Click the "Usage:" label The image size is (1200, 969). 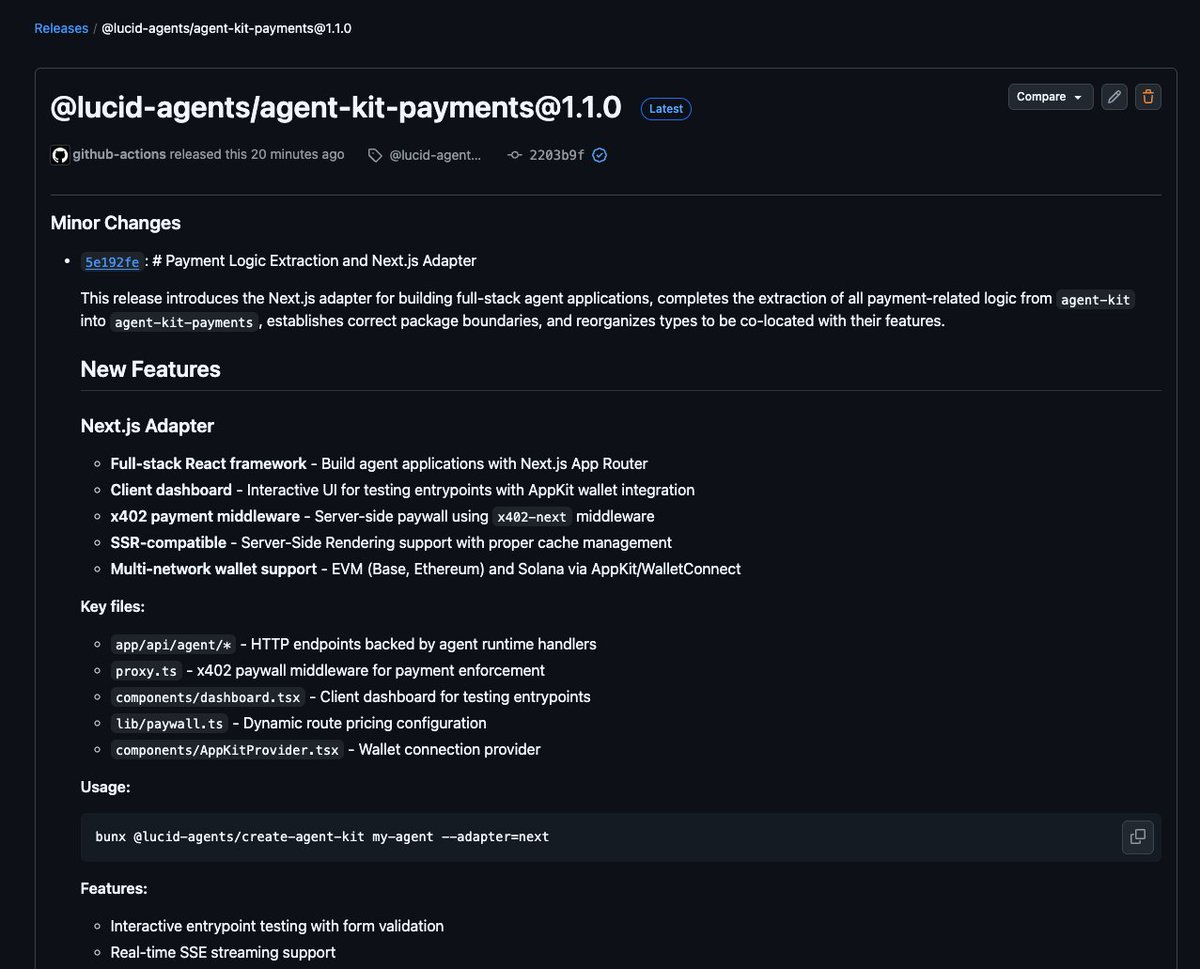click(105, 787)
